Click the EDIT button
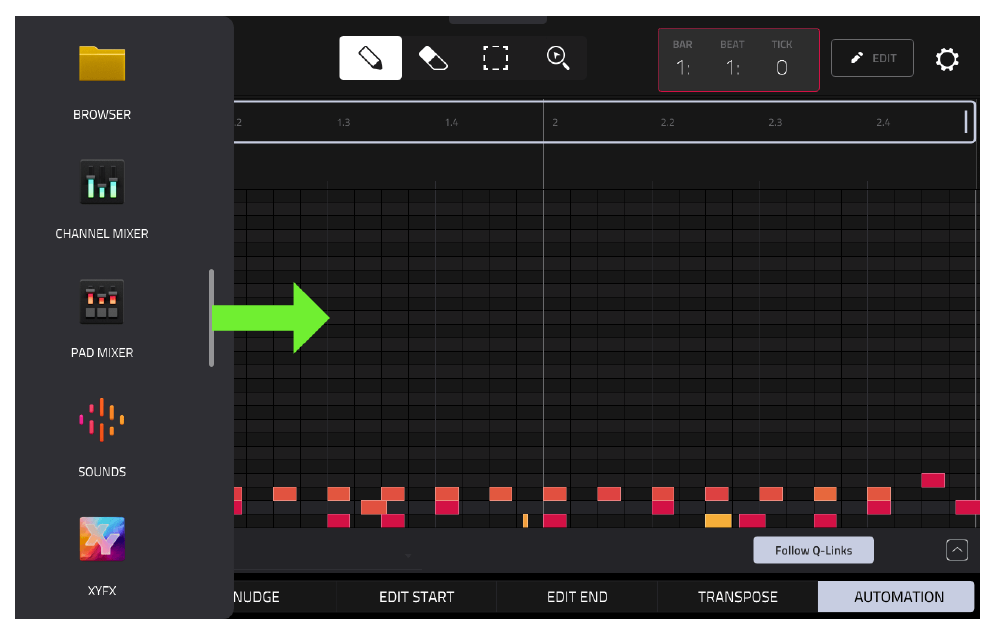The image size is (996, 636). [x=872, y=58]
